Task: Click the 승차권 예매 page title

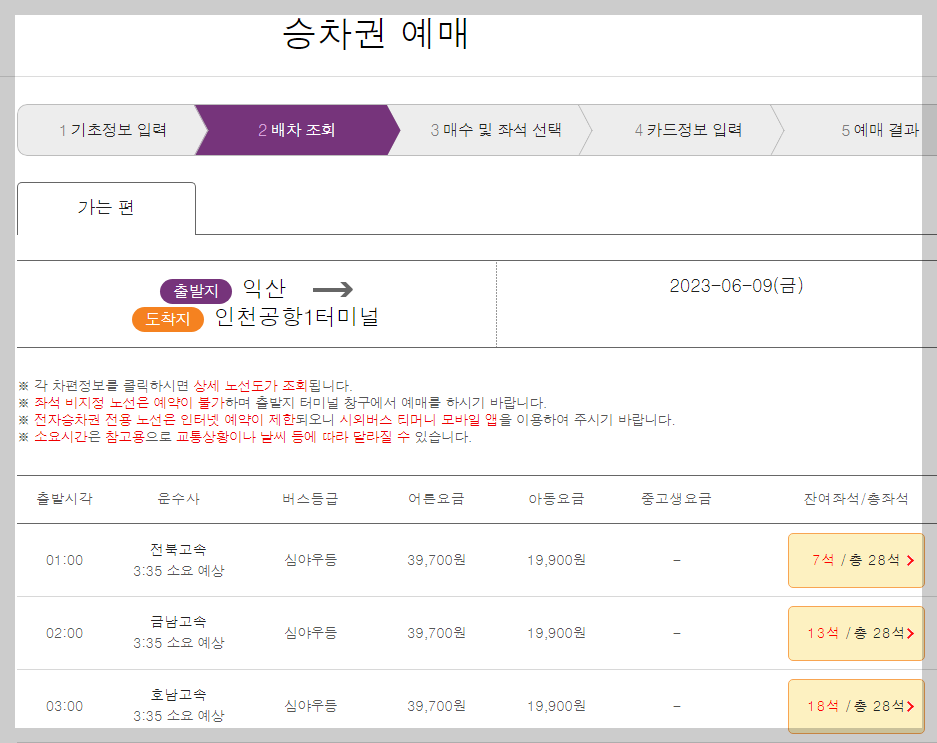Action: pyautogui.click(x=375, y=33)
